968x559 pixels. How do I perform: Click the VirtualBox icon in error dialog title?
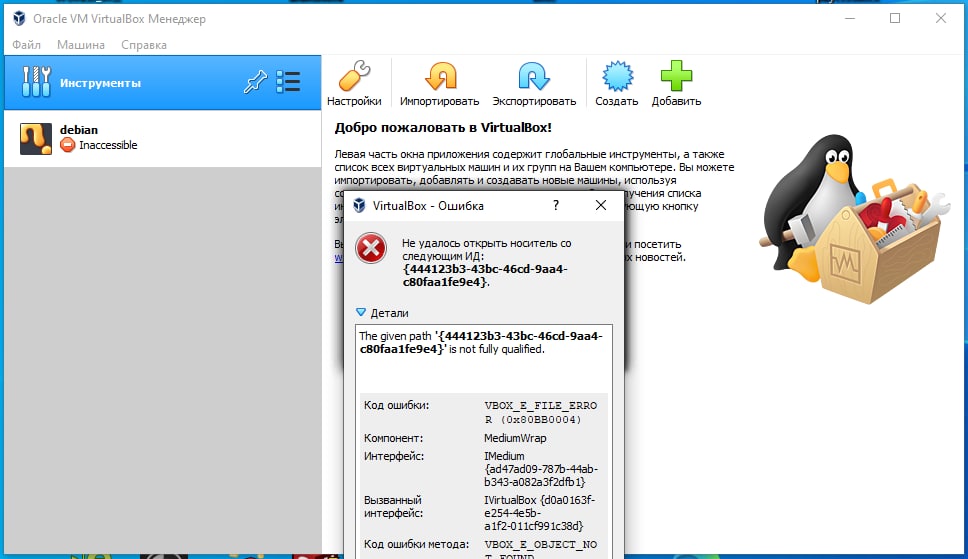click(359, 206)
